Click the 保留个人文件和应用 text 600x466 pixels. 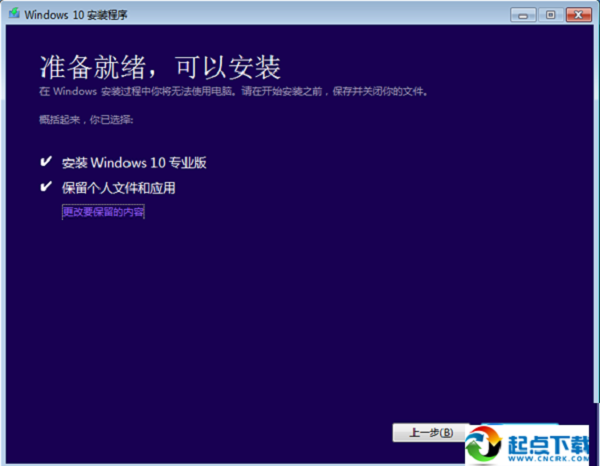(119, 188)
